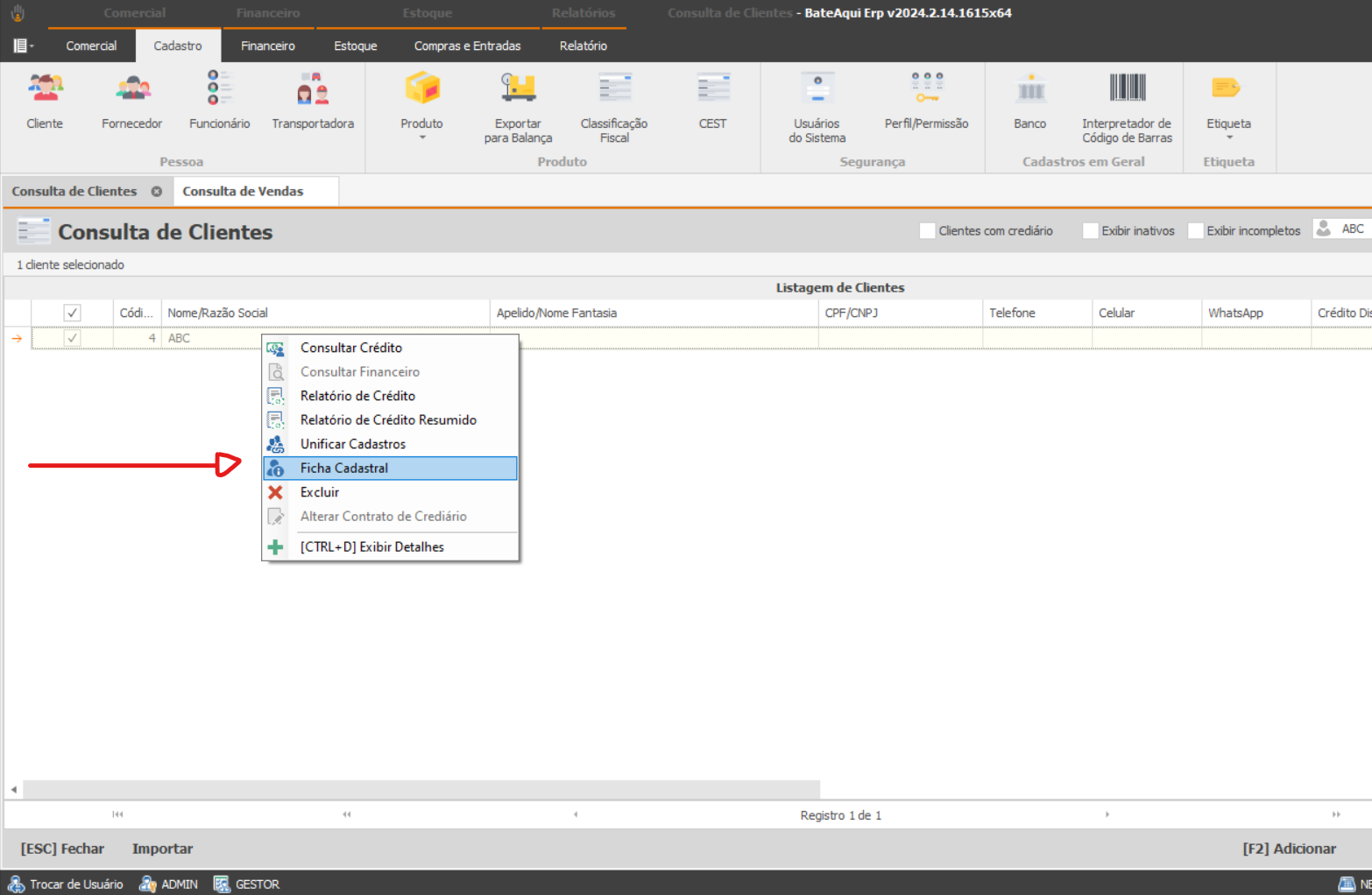Open the Cliente registration icon
The image size is (1372, 895).
click(x=45, y=88)
